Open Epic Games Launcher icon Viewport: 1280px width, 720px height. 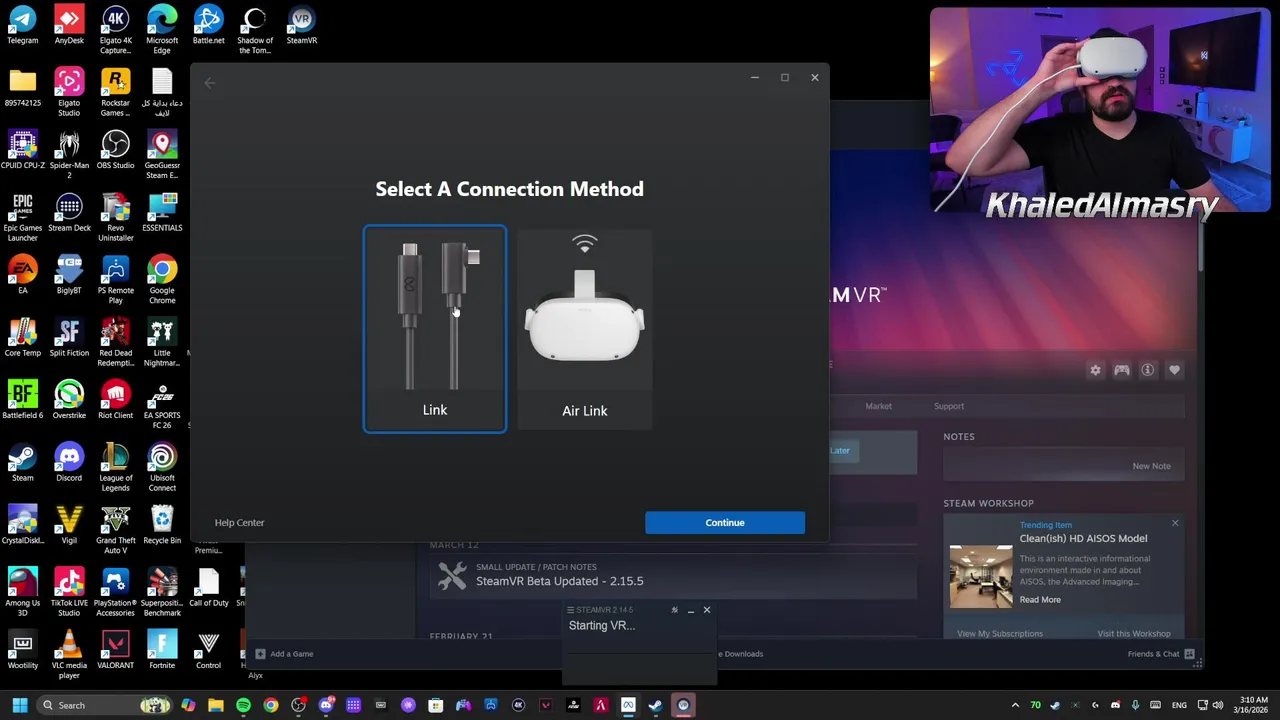point(22,218)
